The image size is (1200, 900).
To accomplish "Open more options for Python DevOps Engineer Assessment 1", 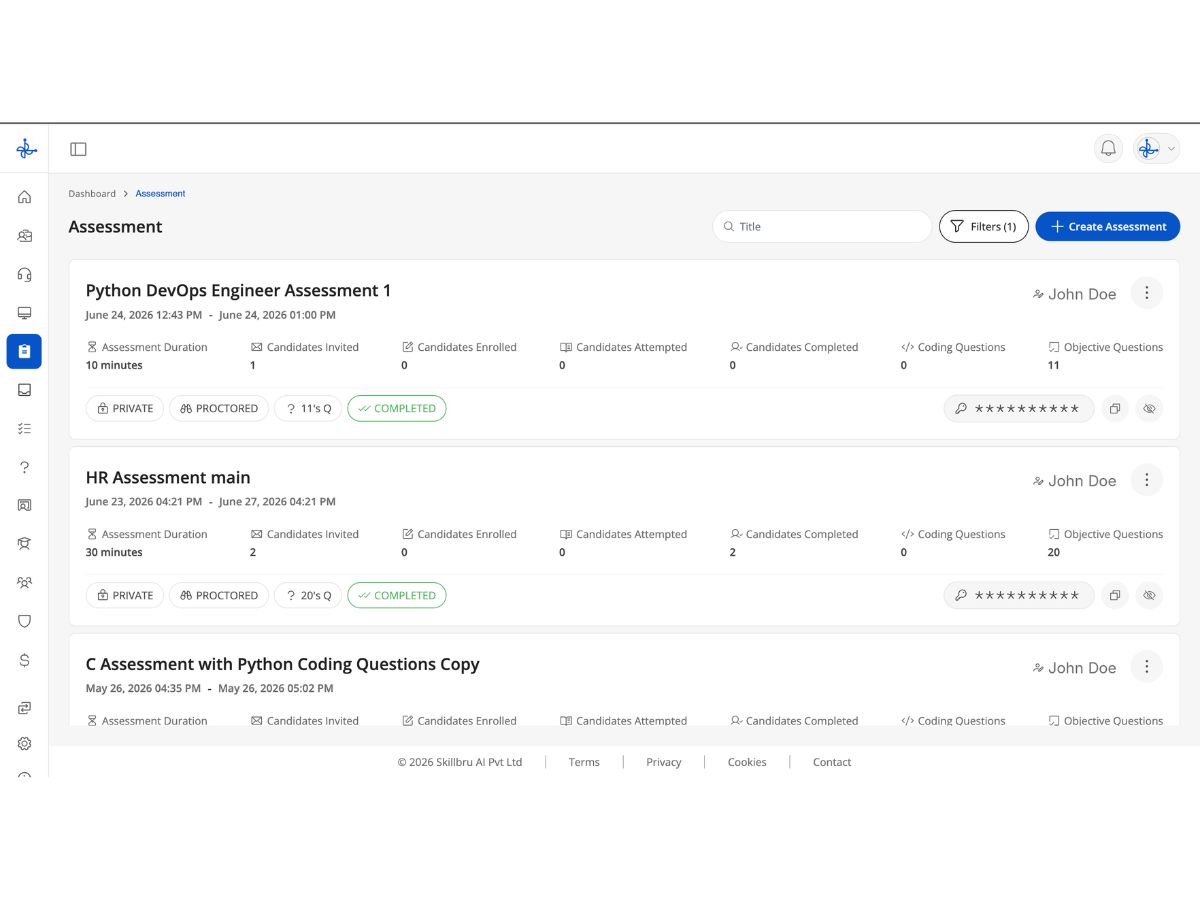I will (x=1147, y=293).
